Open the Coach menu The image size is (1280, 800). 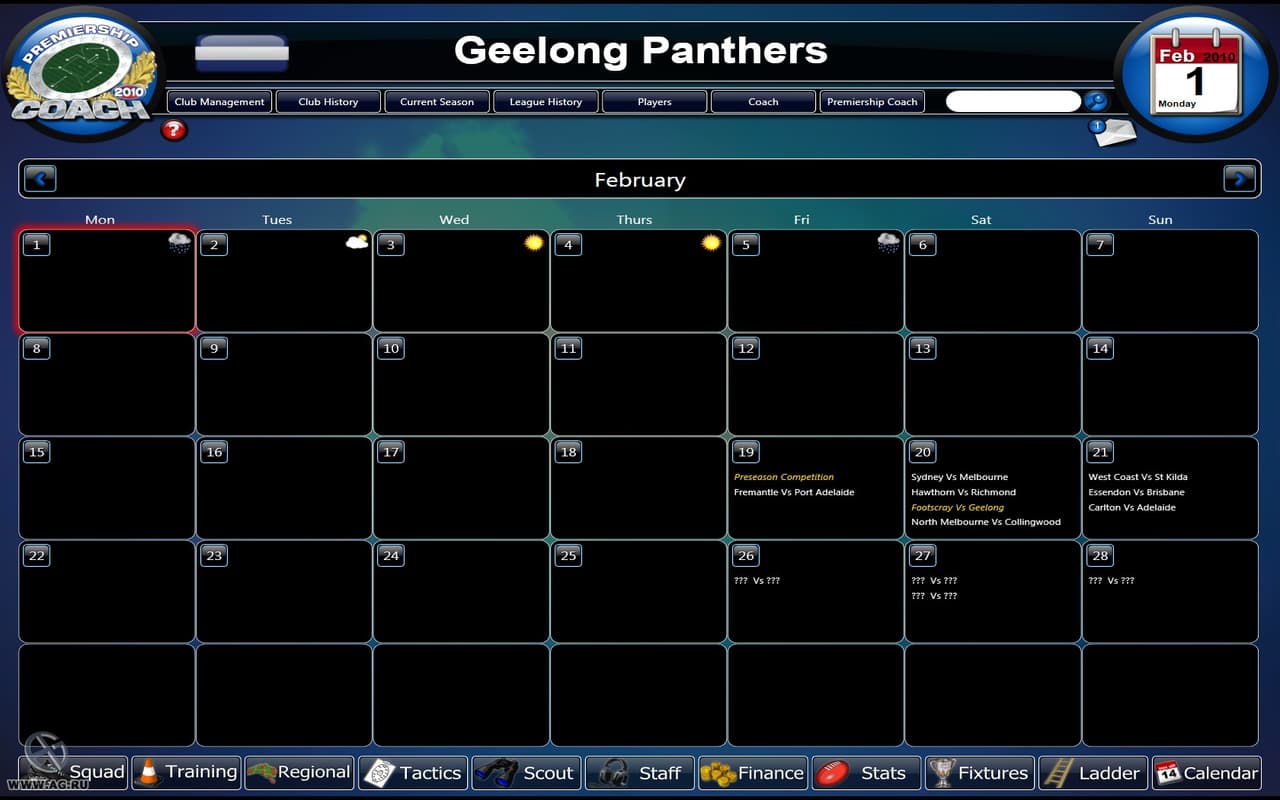tap(763, 101)
